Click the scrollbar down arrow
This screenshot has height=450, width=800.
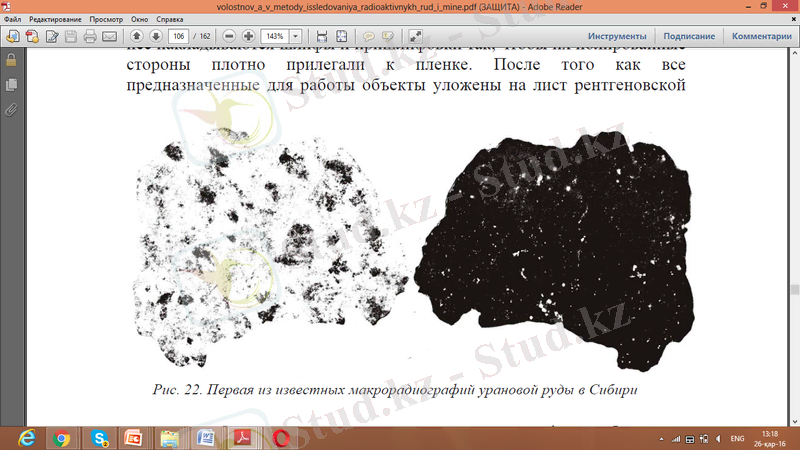(795, 422)
